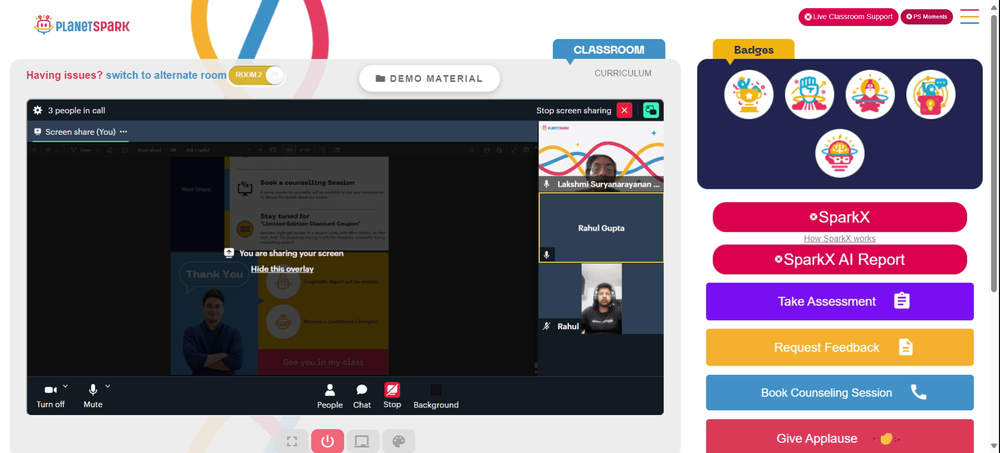Switch to the Classroom tab

pos(608,50)
